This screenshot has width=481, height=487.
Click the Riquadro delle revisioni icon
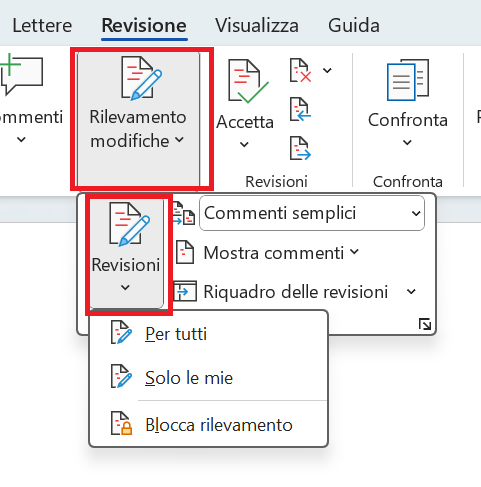[185, 291]
